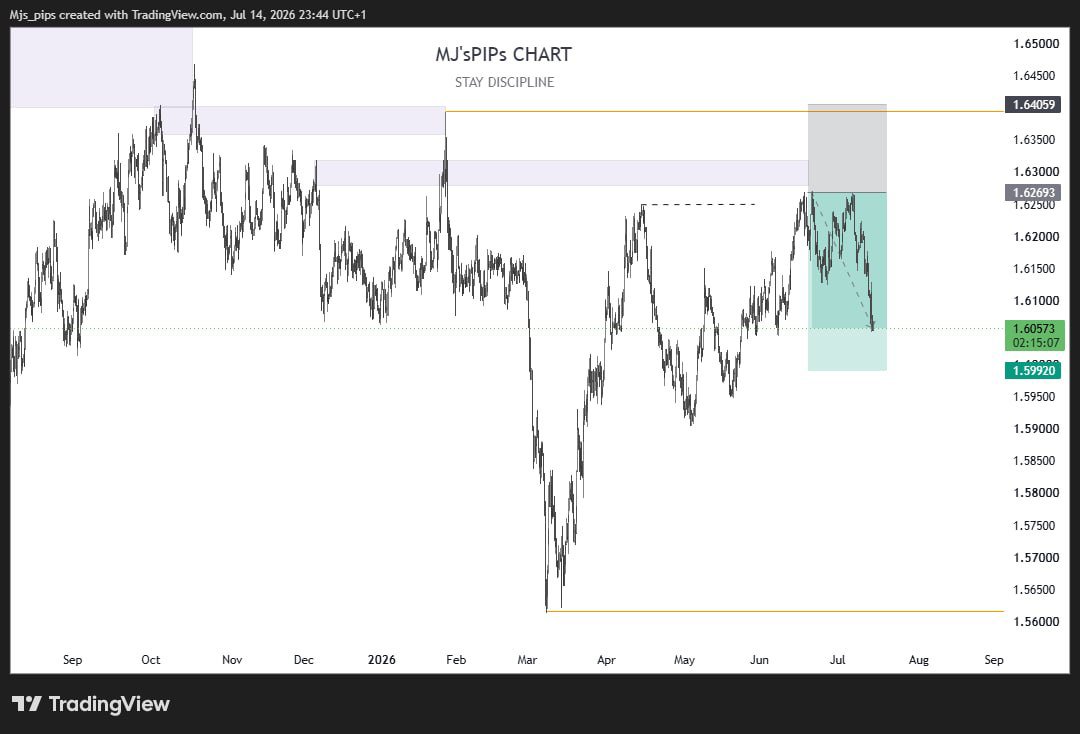Select the gray stop-loss zone of short position
The height and width of the screenshot is (734, 1080).
point(847,148)
